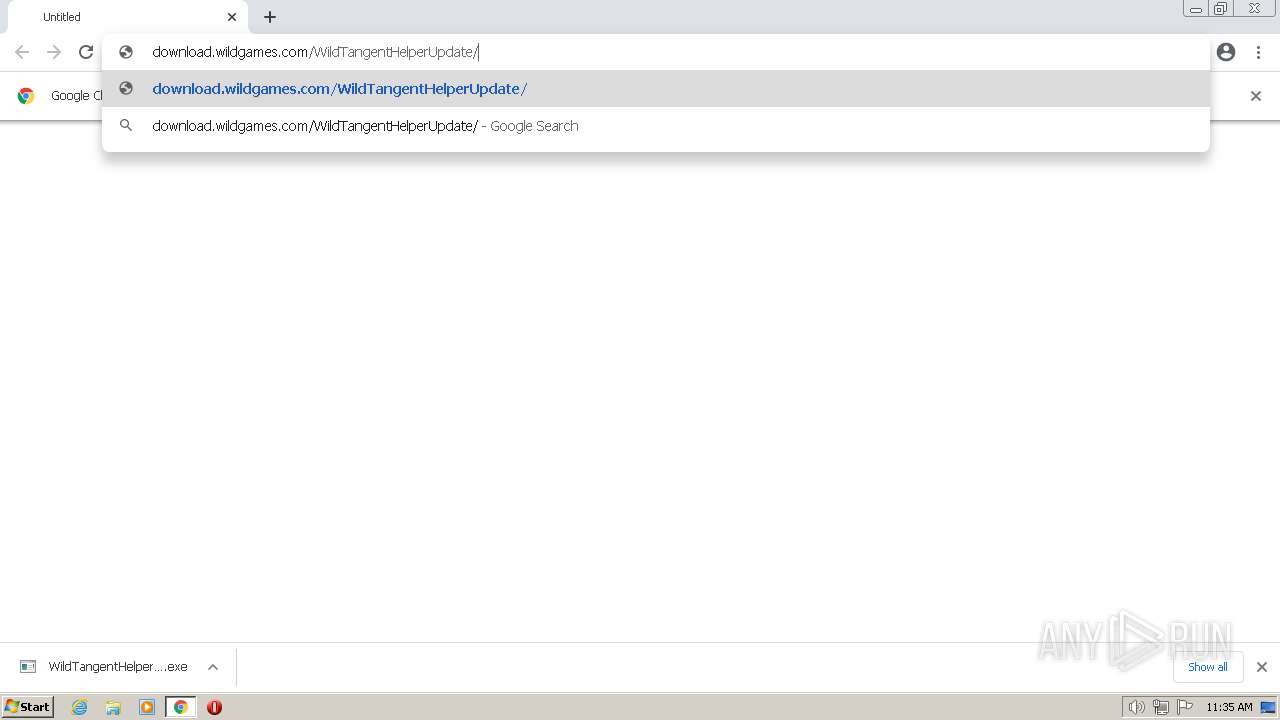The height and width of the screenshot is (720, 1280).
Task: Reload the current page
Action: (86, 52)
